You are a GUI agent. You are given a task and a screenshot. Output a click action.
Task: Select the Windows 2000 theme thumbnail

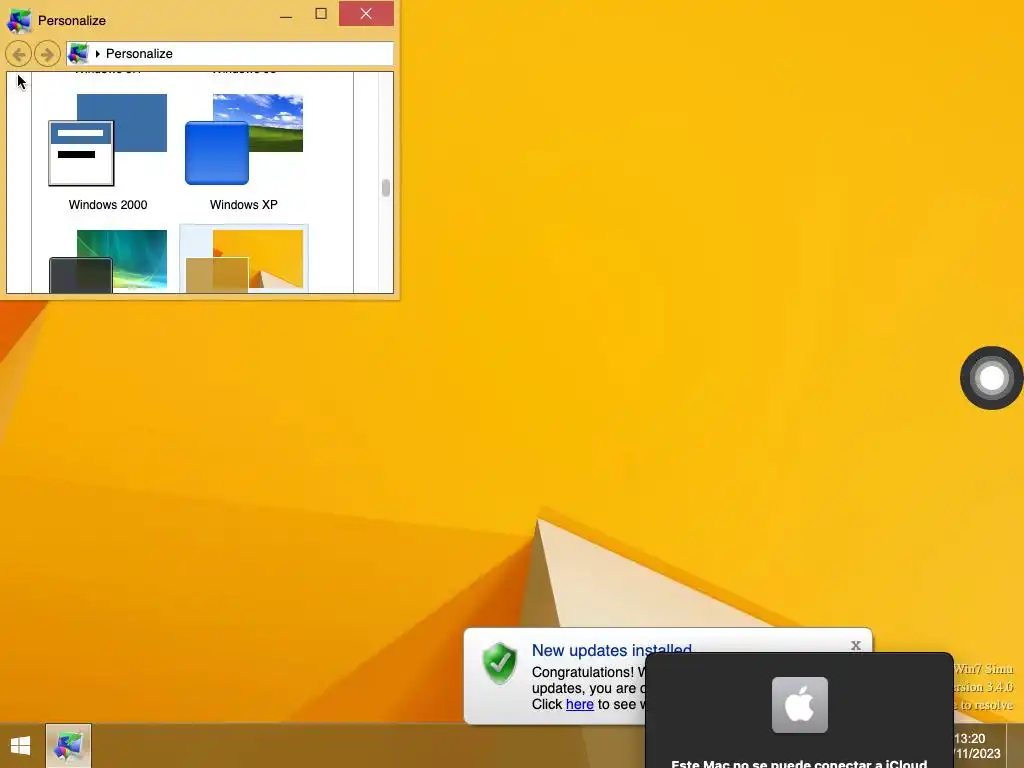pos(108,140)
